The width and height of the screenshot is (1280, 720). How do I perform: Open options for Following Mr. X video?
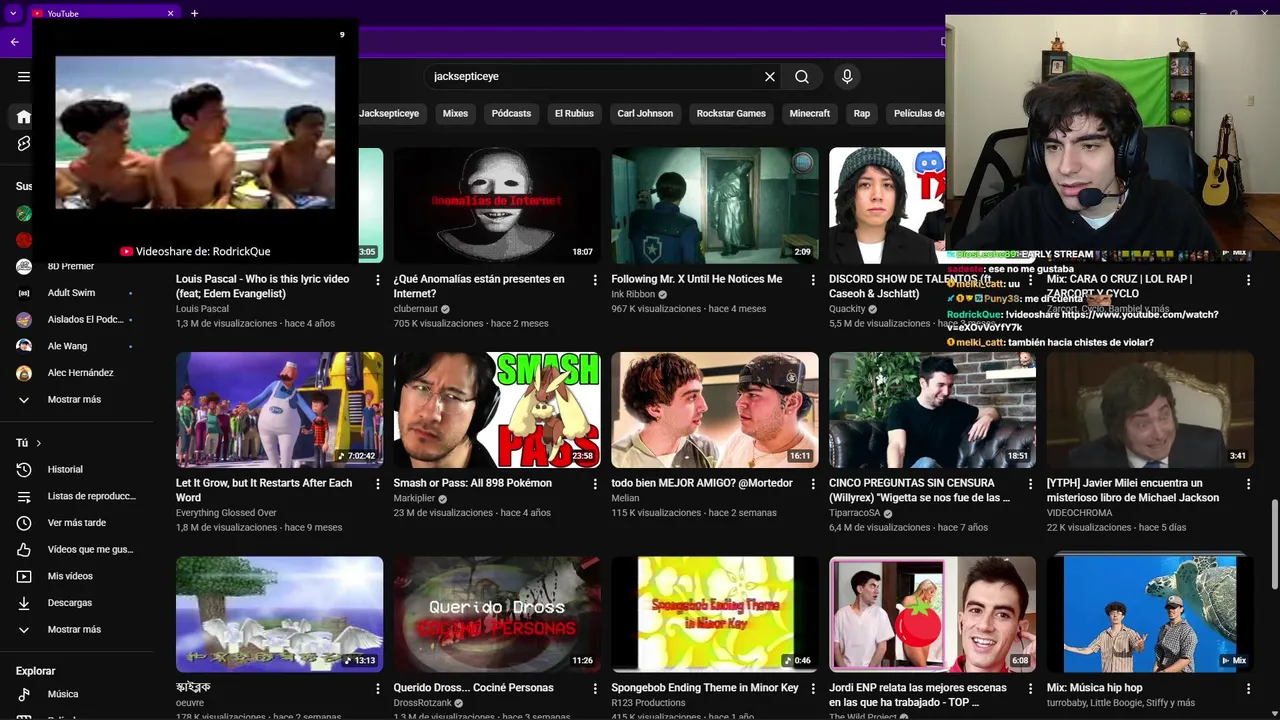pyautogui.click(x=813, y=280)
